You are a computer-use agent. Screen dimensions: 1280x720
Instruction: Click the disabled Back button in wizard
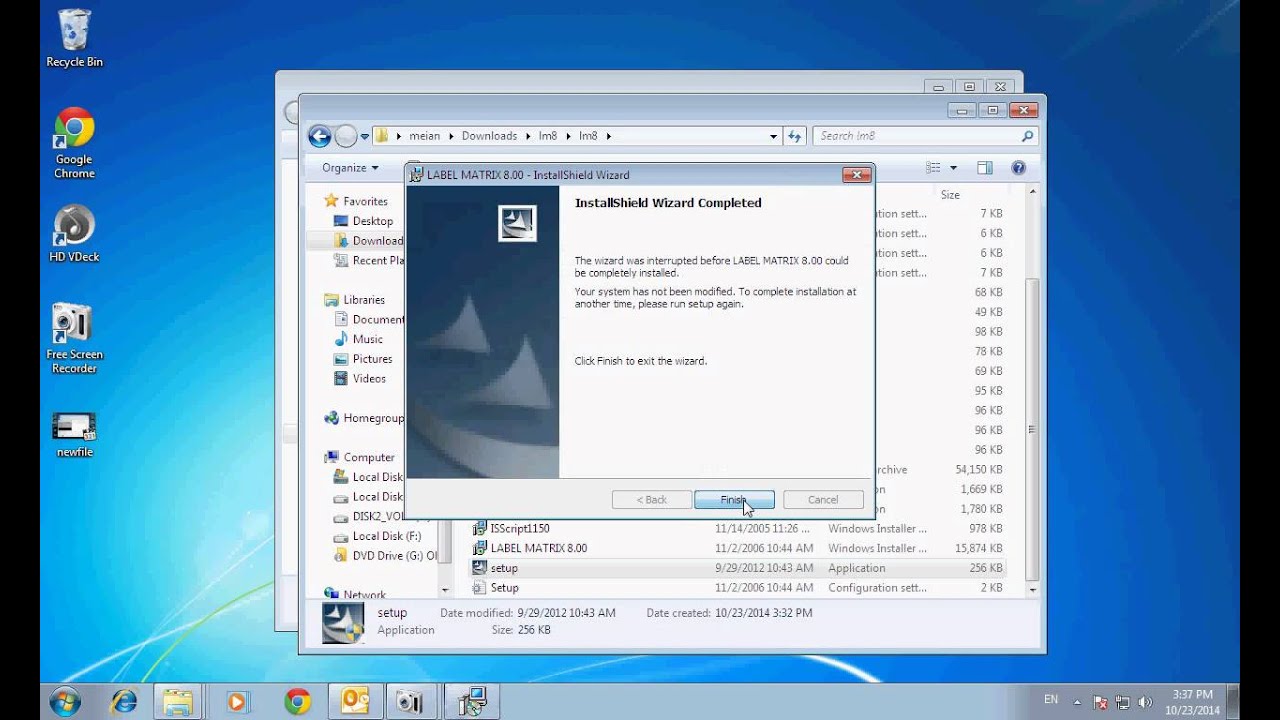pos(652,500)
